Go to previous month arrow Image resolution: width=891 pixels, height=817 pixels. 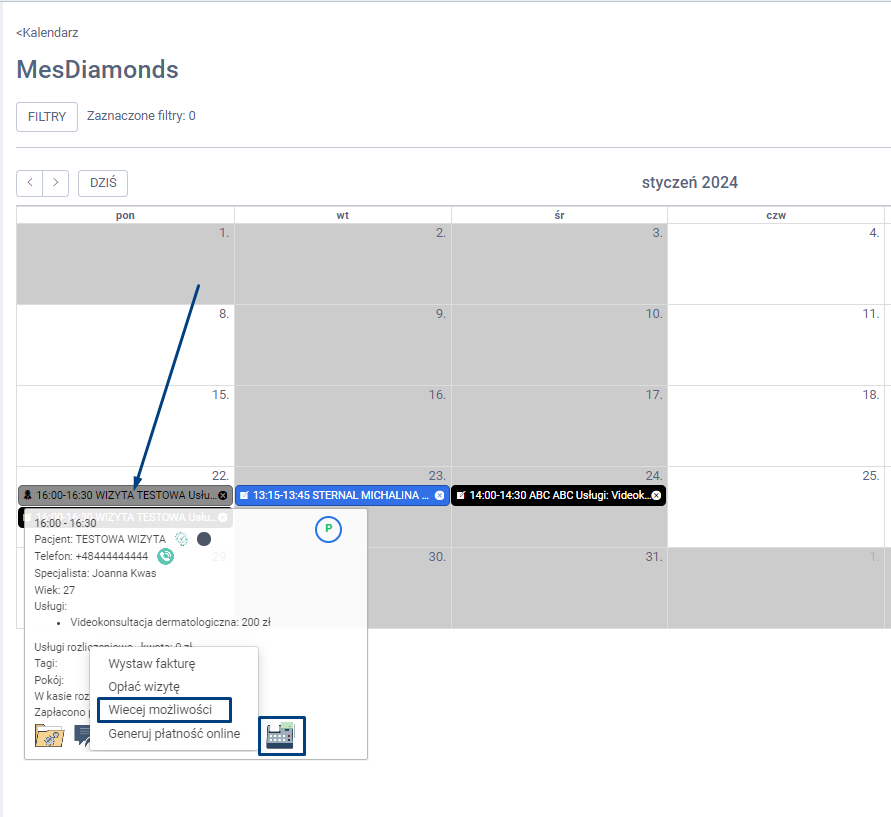pyautogui.click(x=30, y=183)
